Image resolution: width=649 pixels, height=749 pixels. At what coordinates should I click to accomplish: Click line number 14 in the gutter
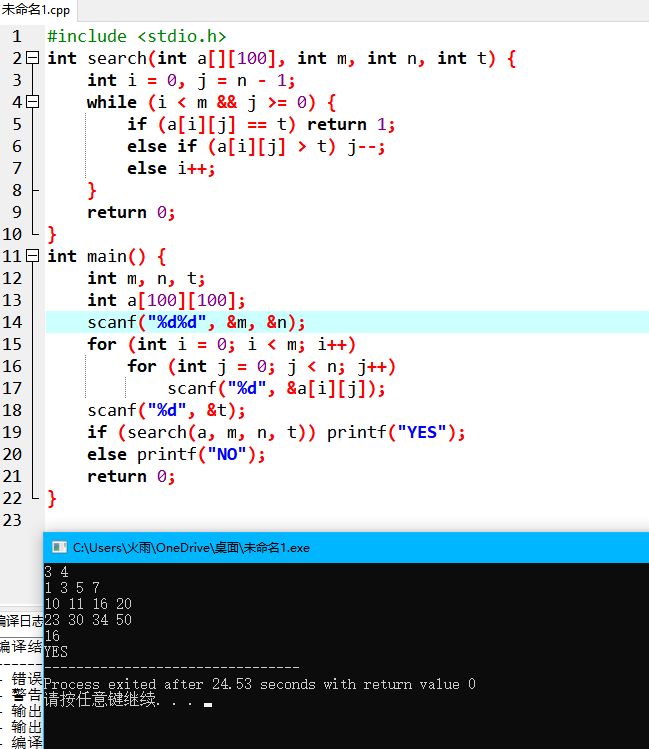pos(12,322)
